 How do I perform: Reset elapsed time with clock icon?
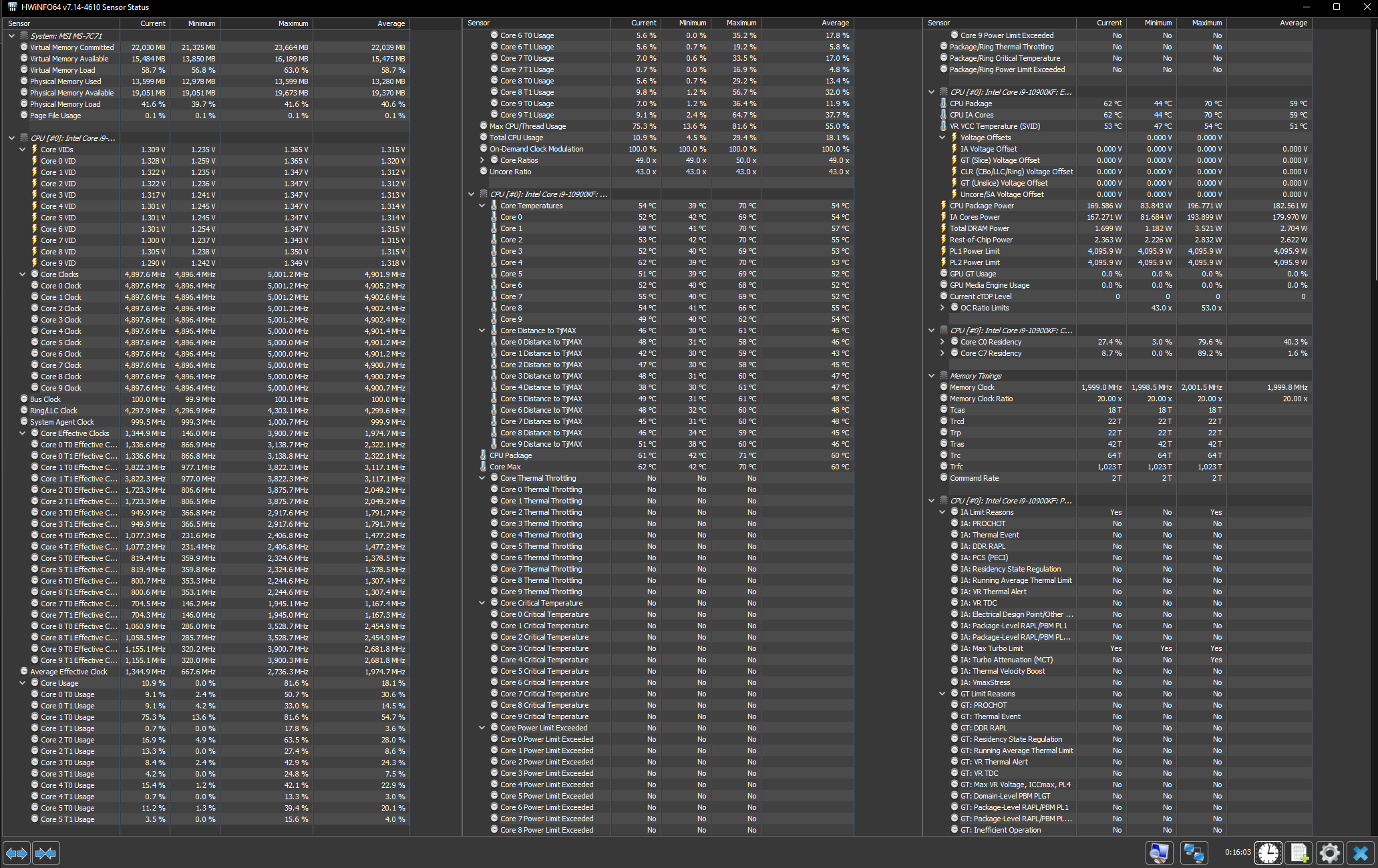1267,853
